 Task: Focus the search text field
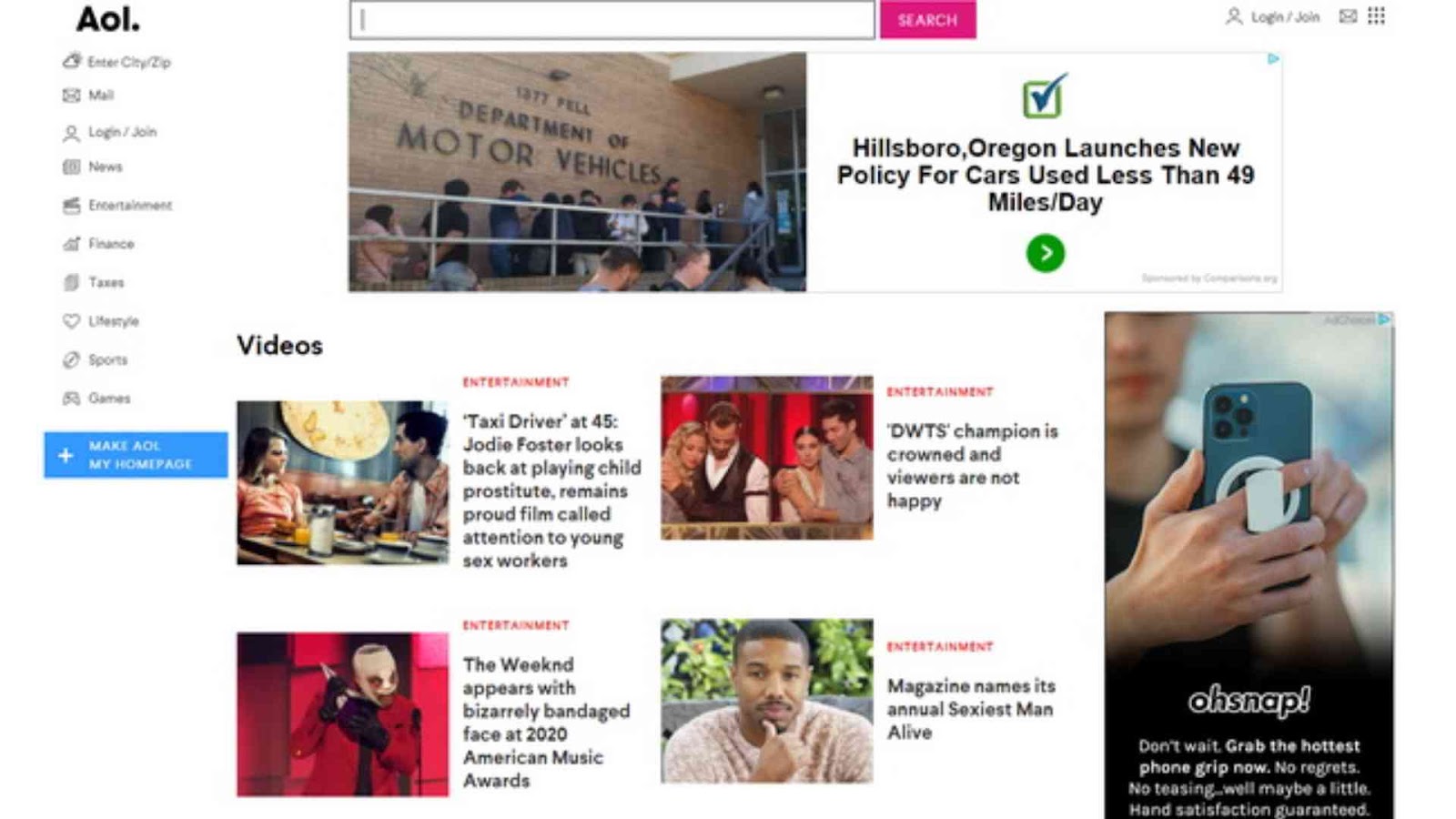(x=612, y=20)
